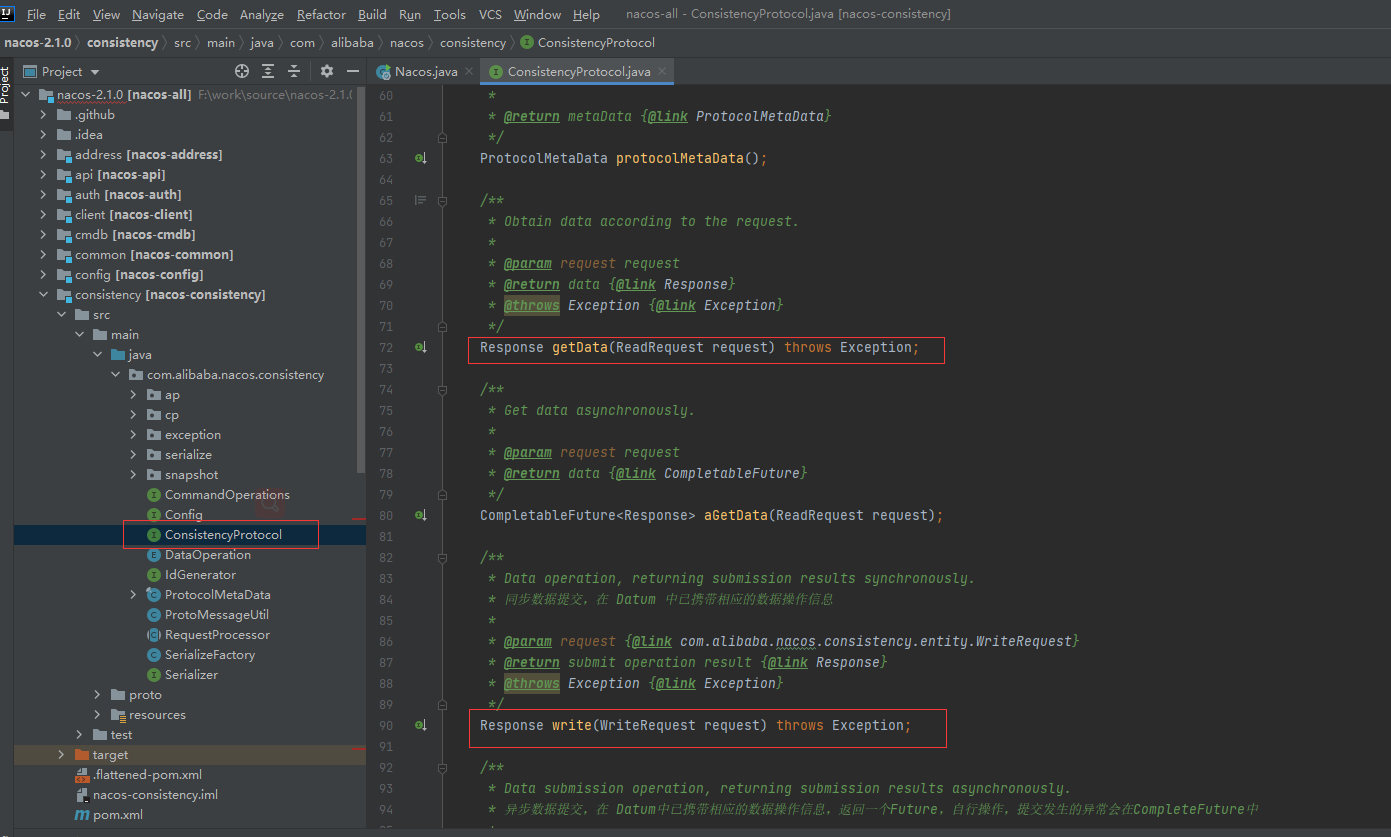Select the proto folder in tree

click(x=145, y=695)
